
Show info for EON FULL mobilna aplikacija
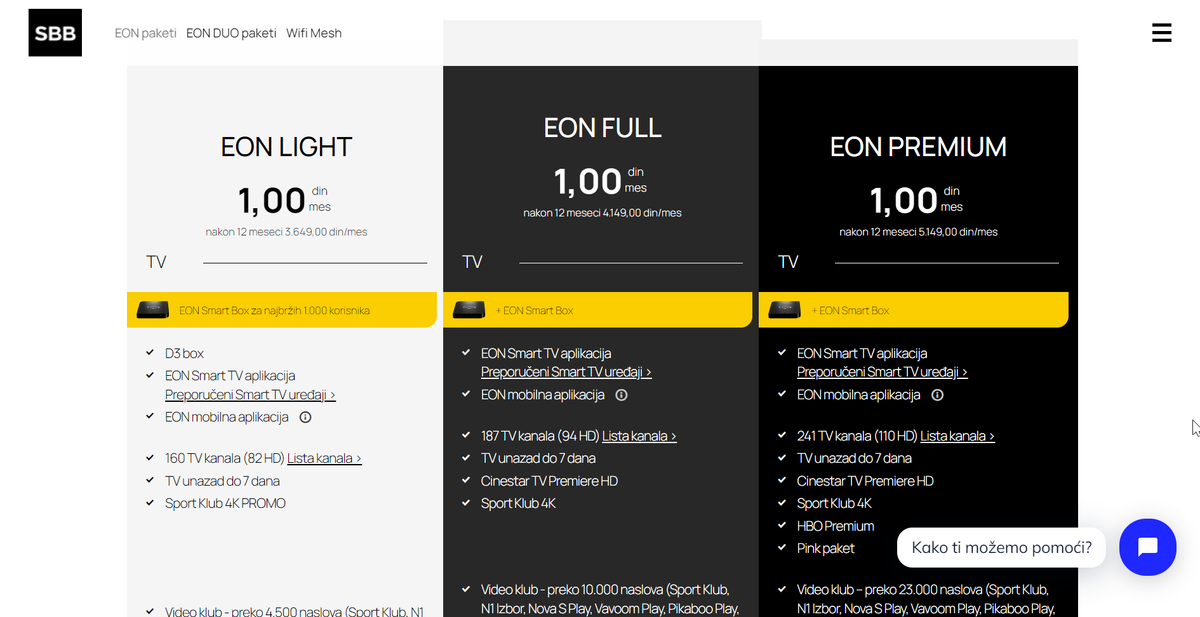click(x=621, y=395)
